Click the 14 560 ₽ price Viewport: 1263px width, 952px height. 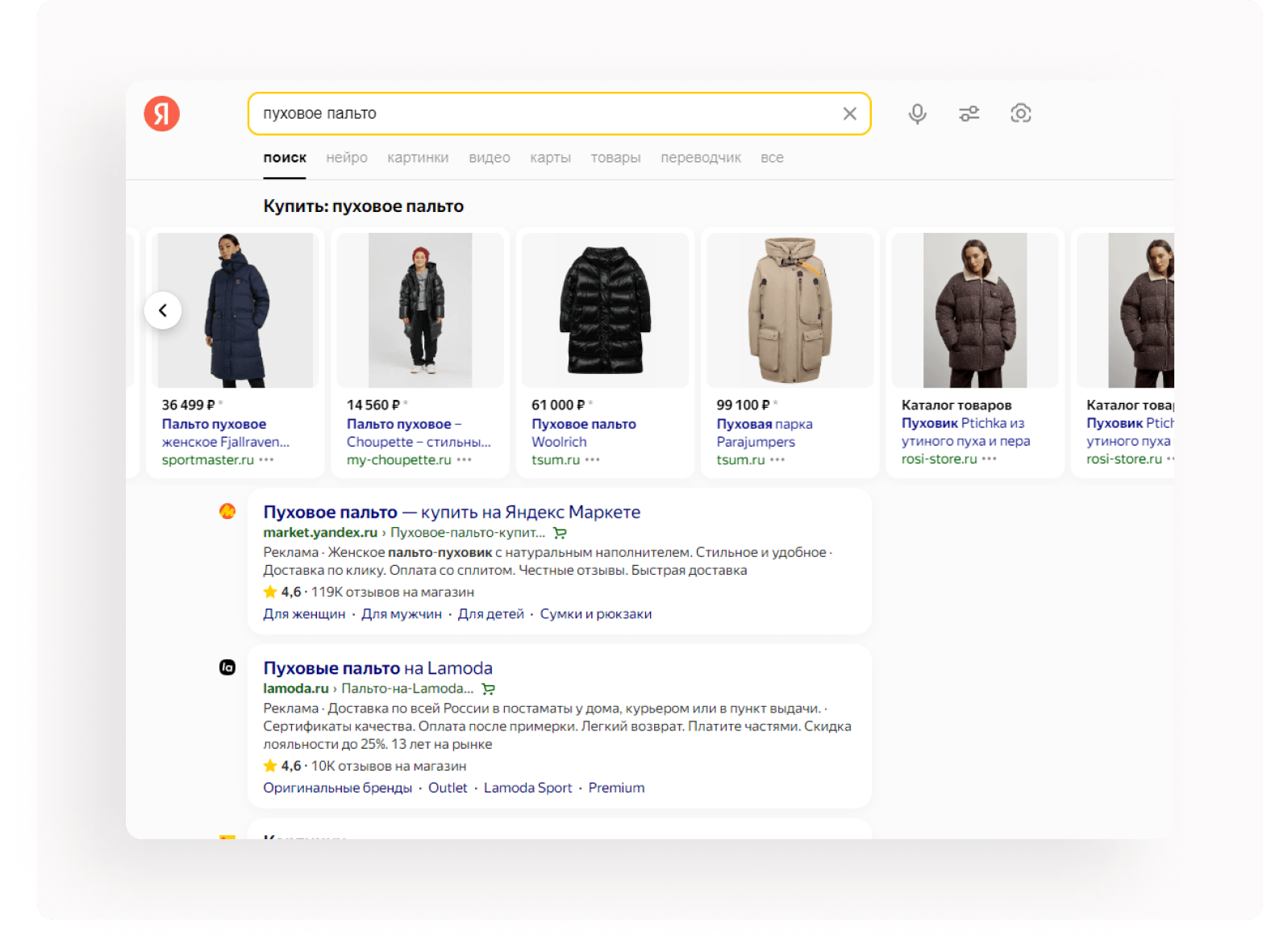pos(373,405)
